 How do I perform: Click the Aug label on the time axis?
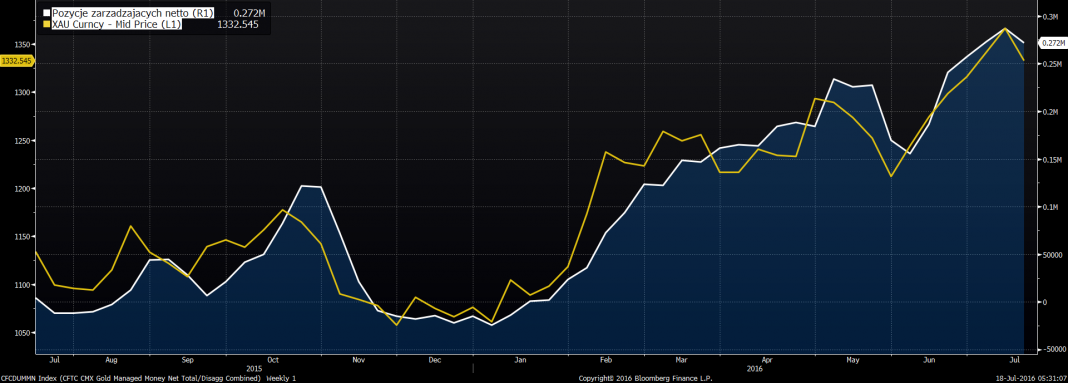112,359
